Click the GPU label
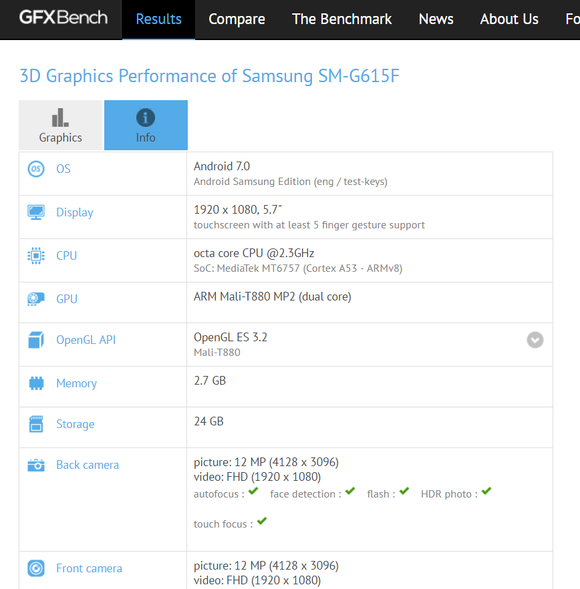 pos(66,299)
